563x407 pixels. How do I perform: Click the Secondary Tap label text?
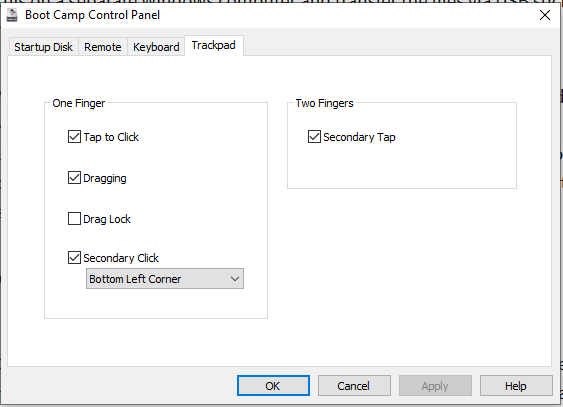359,137
